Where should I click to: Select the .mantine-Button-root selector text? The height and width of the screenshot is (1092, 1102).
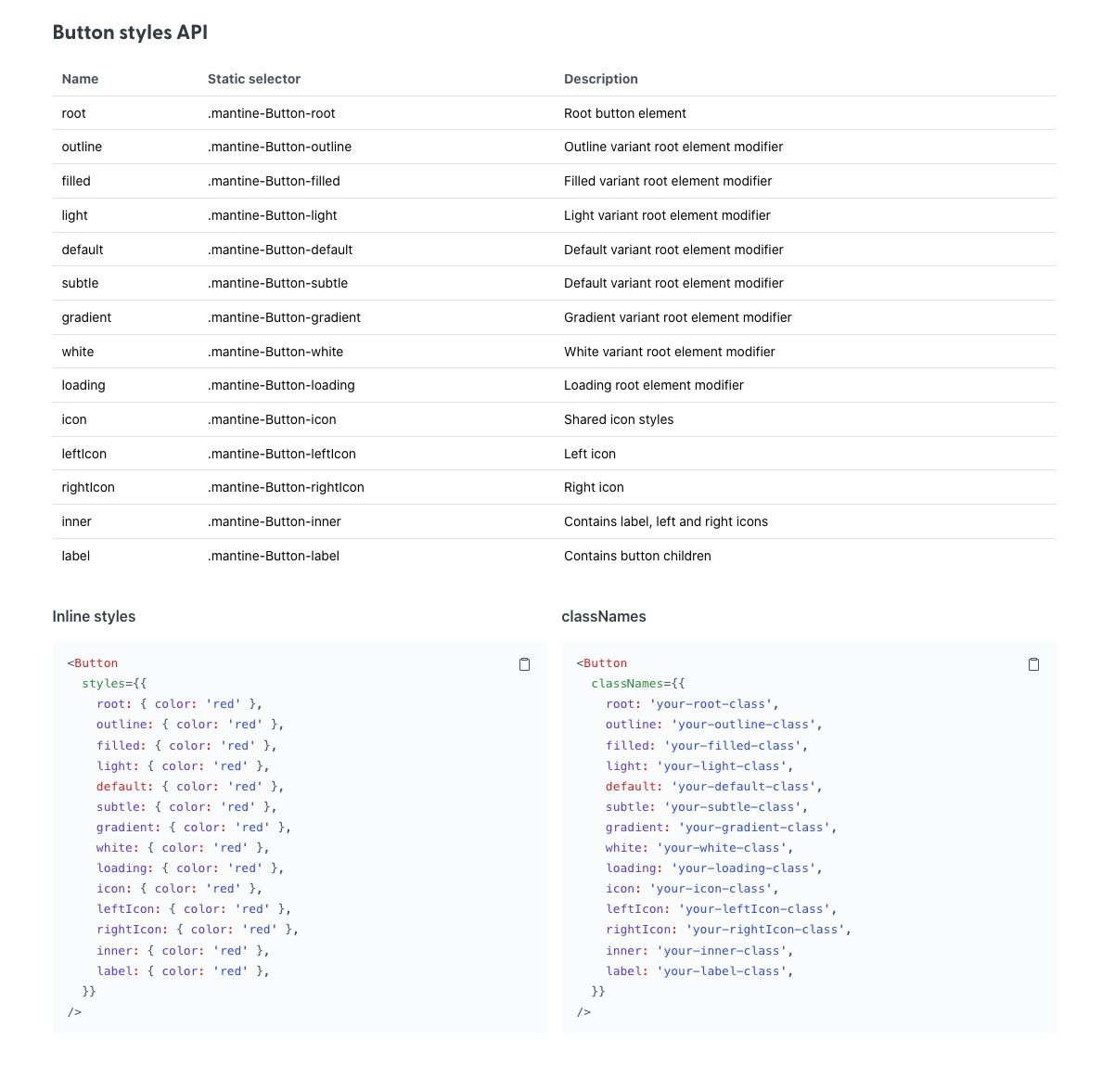tap(271, 112)
